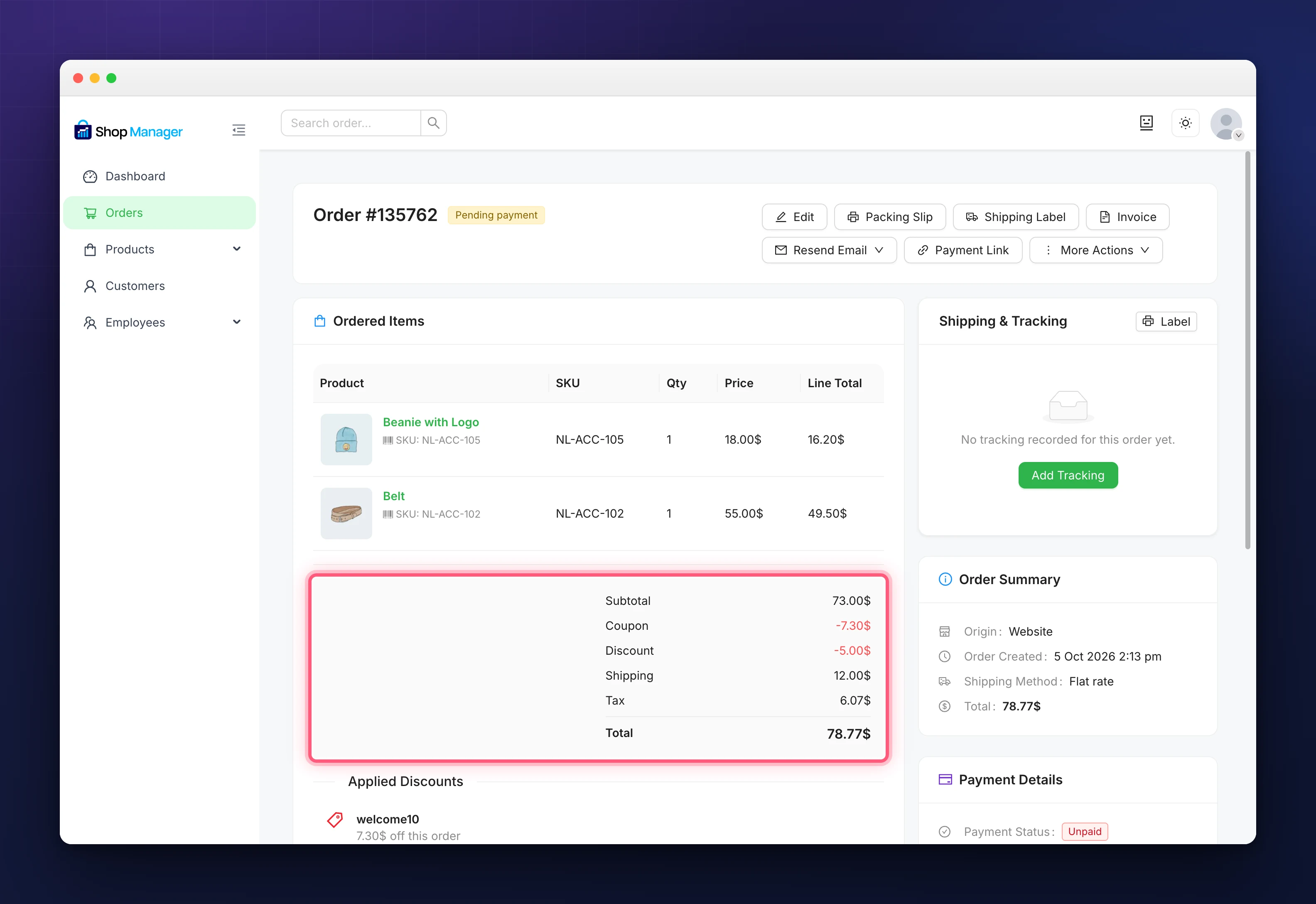Open the user avatar menu

(1226, 123)
